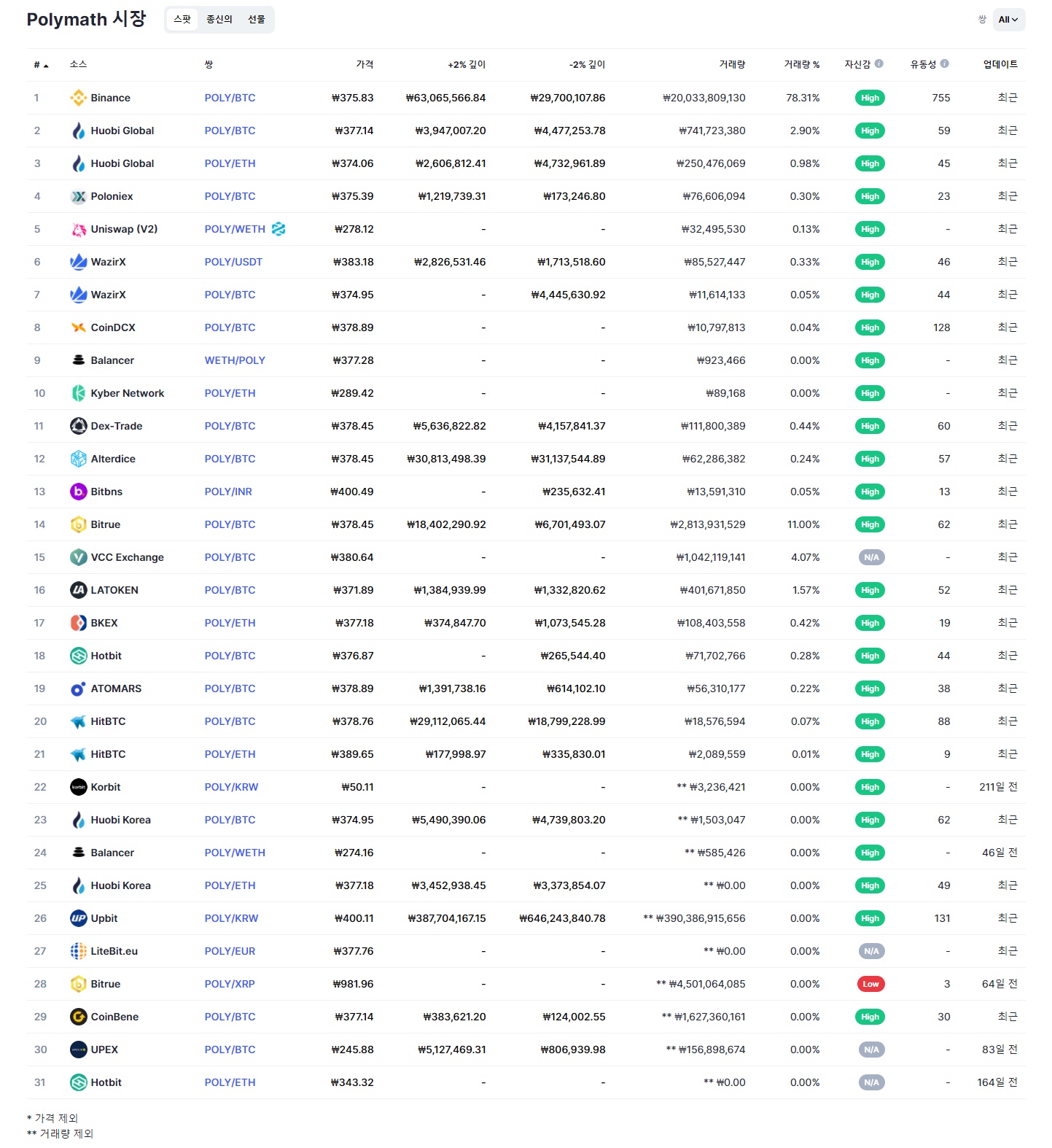Click the Bitbns purple logo icon
1052x1148 pixels.
click(78, 492)
